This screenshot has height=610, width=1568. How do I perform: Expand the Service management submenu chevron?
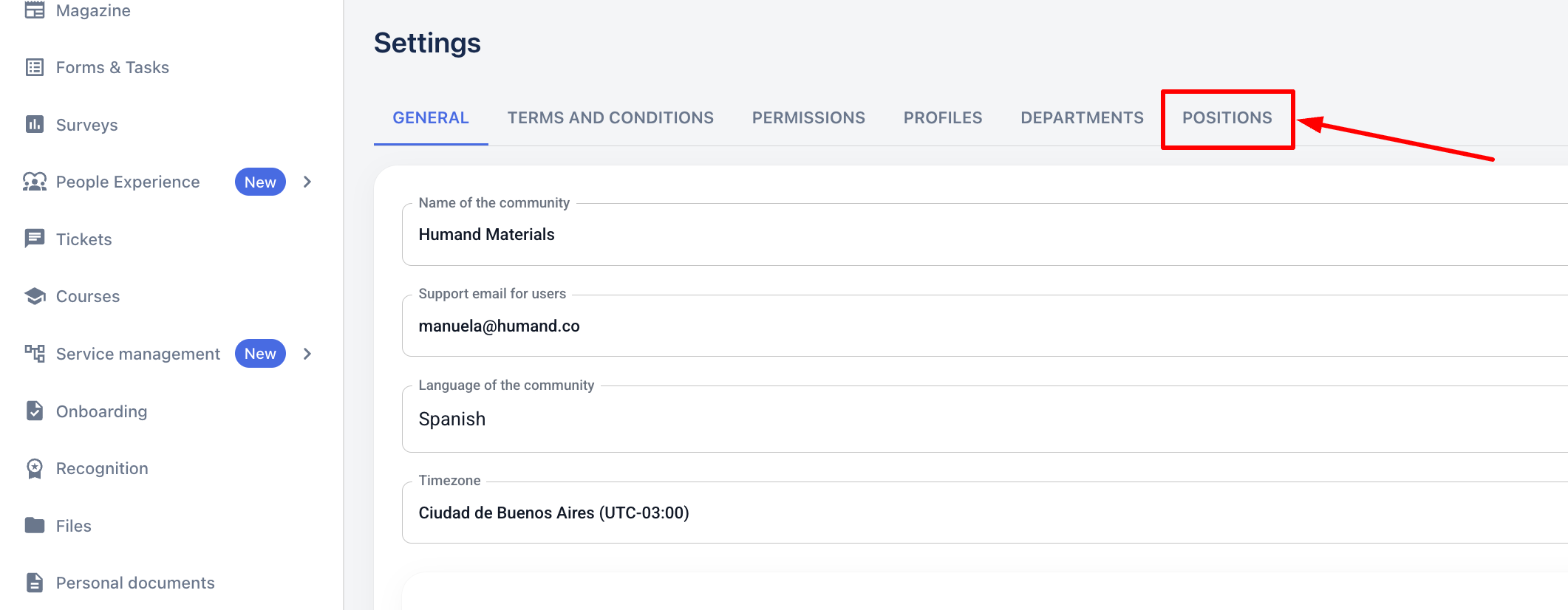click(x=307, y=354)
